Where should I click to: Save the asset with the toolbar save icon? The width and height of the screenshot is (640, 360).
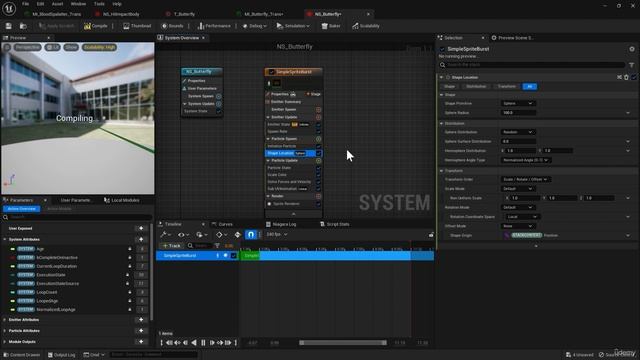pyautogui.click(x=9, y=26)
